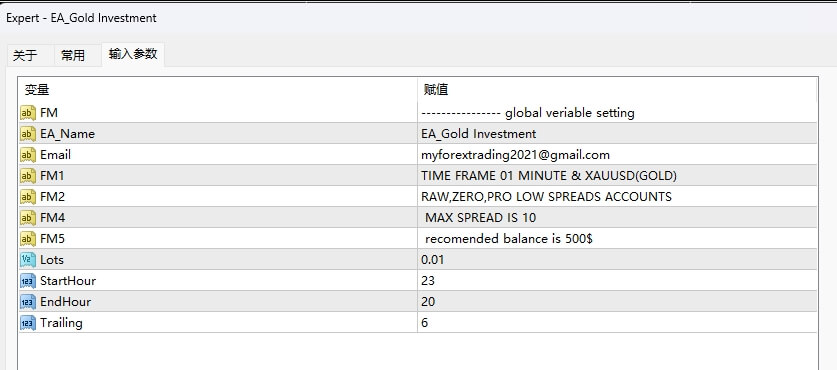The image size is (837, 370).
Task: Select the FM5 recommended balance row
Action: [x=418, y=239]
